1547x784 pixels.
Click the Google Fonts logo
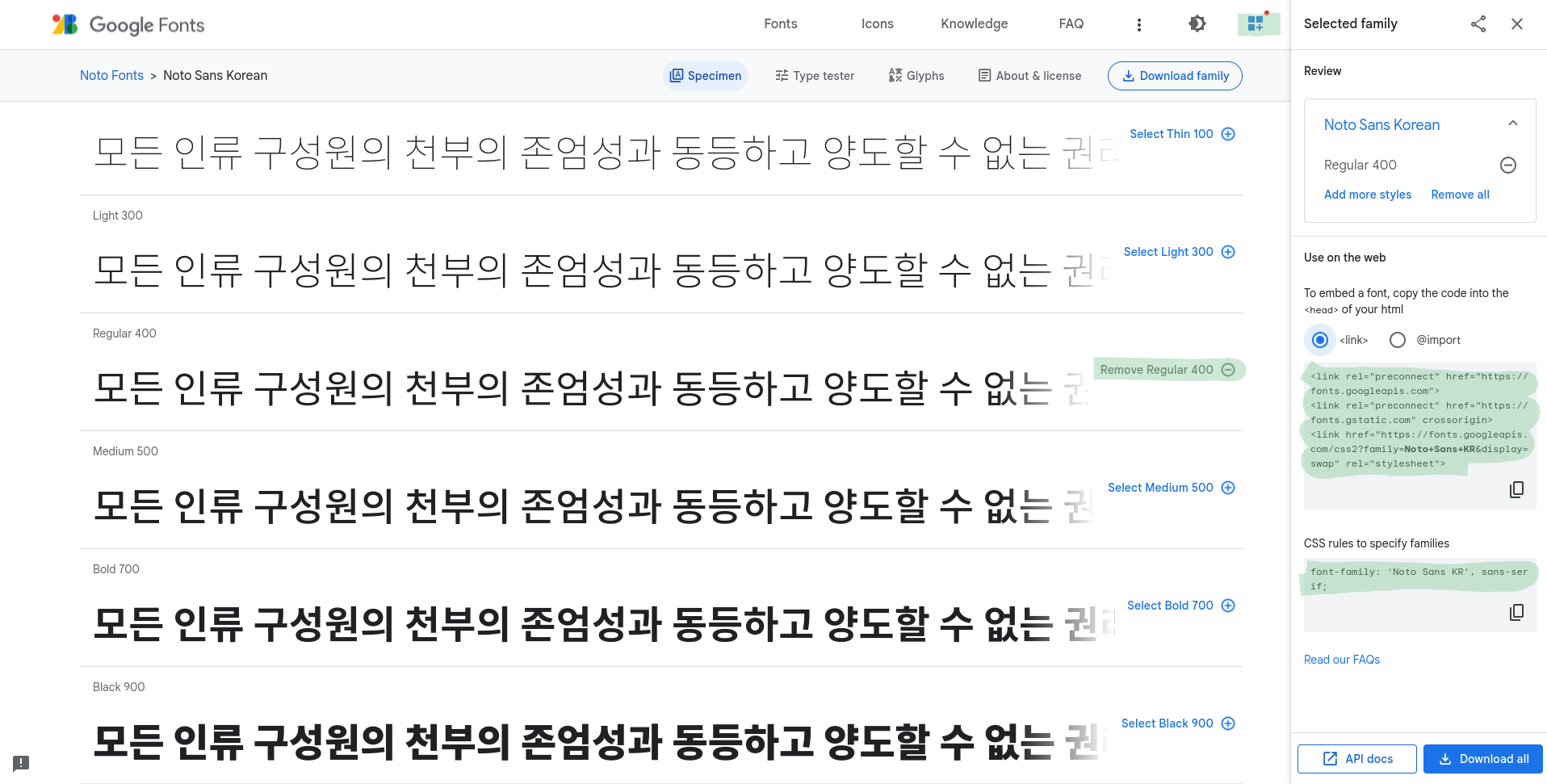coord(128,25)
